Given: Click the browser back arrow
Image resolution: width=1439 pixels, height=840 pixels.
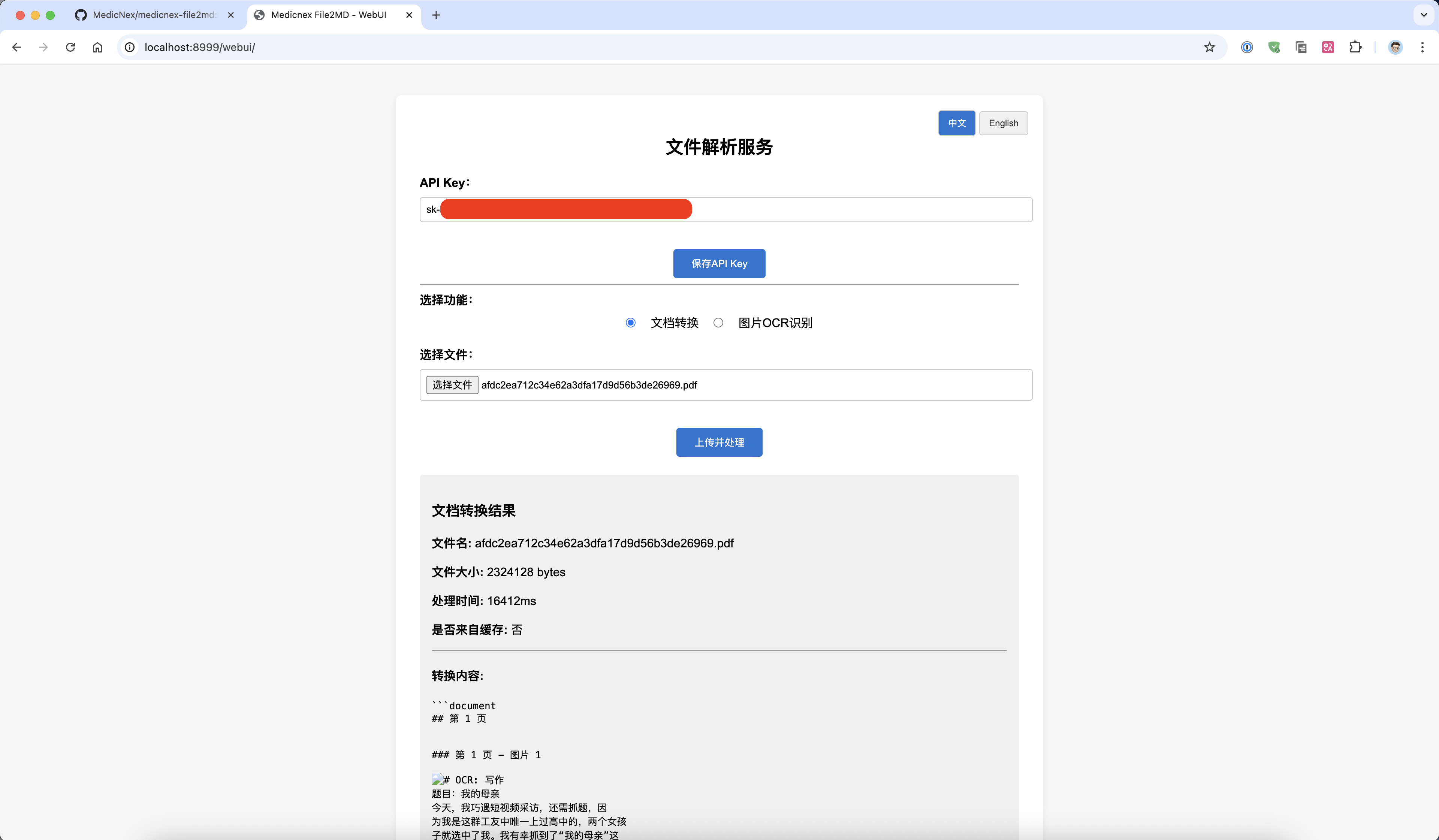Looking at the screenshot, I should [16, 48].
